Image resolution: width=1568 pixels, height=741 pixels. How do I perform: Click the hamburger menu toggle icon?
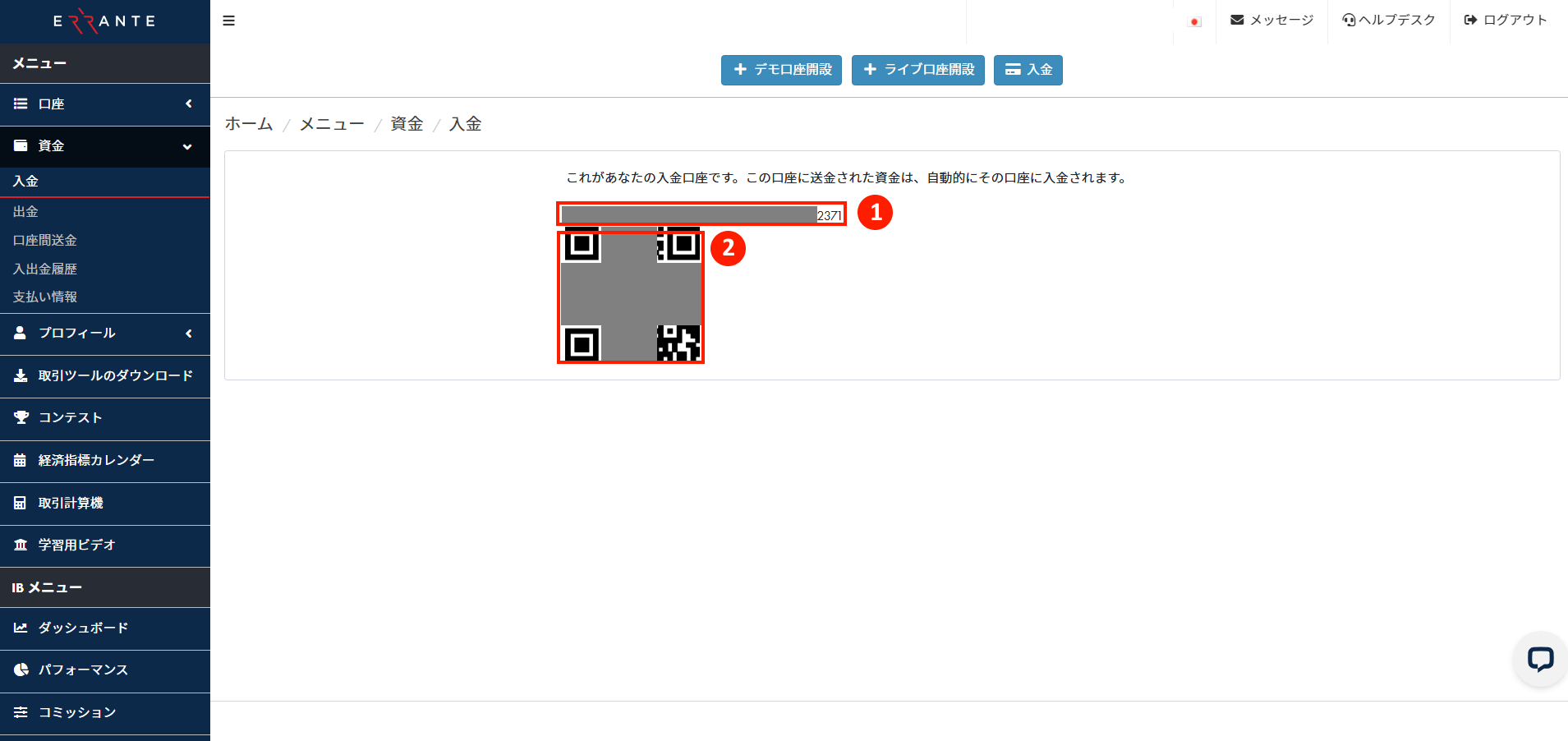pos(229,21)
